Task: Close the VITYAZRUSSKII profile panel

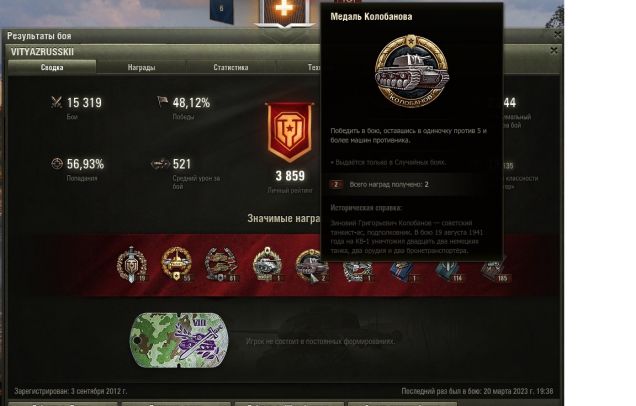Action: coord(554,50)
